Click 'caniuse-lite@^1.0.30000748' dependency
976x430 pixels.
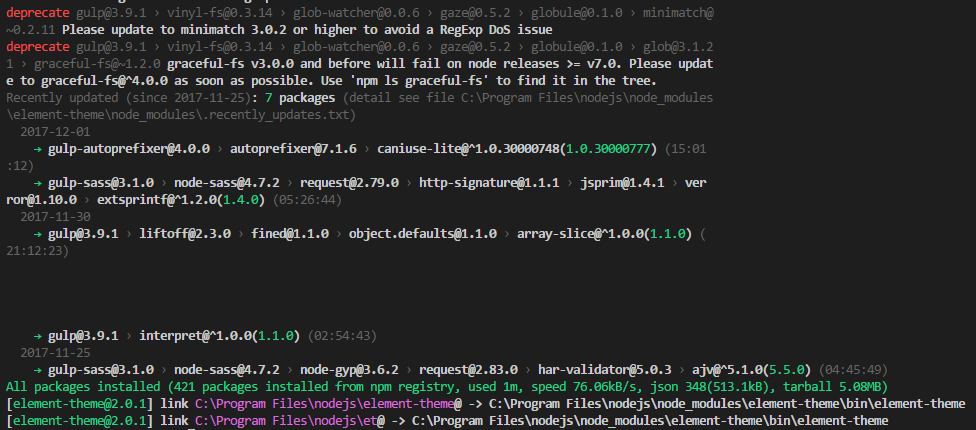click(x=469, y=149)
